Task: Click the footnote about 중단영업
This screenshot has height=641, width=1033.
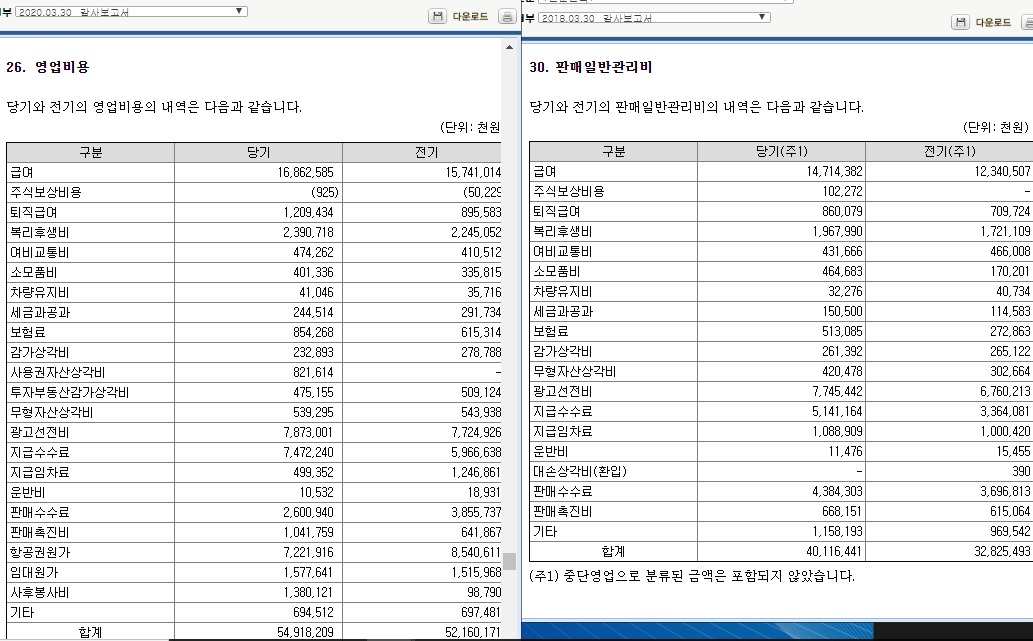Action: pos(692,576)
